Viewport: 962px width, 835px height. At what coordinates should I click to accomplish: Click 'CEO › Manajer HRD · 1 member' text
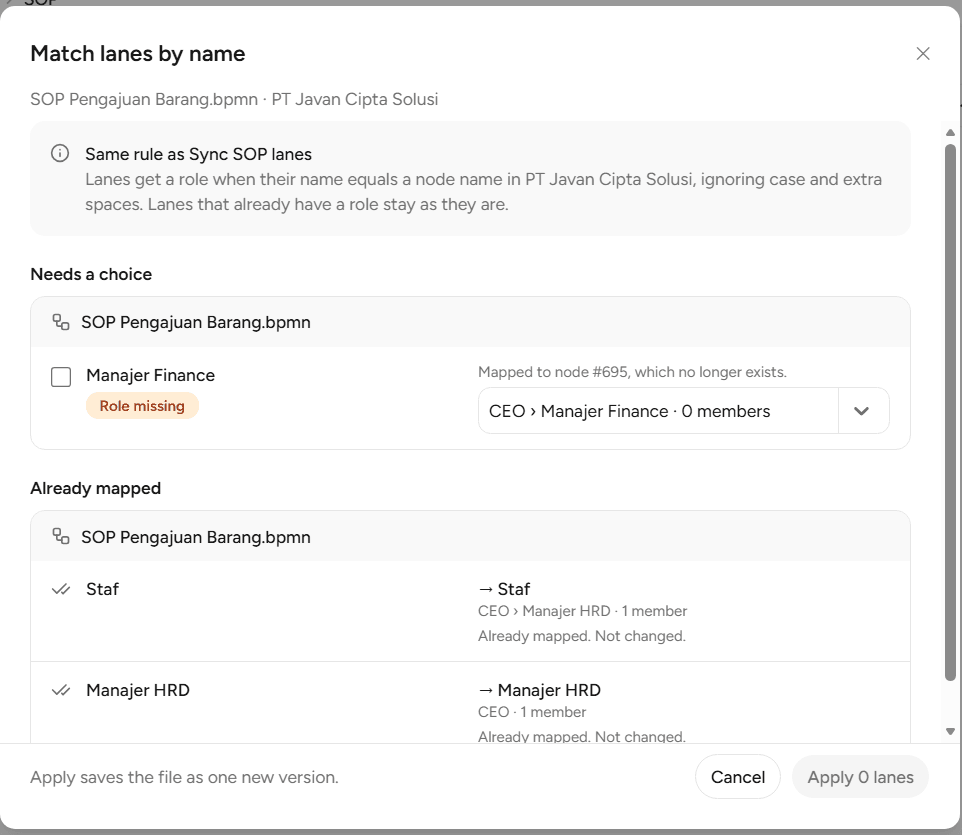[x=582, y=611]
